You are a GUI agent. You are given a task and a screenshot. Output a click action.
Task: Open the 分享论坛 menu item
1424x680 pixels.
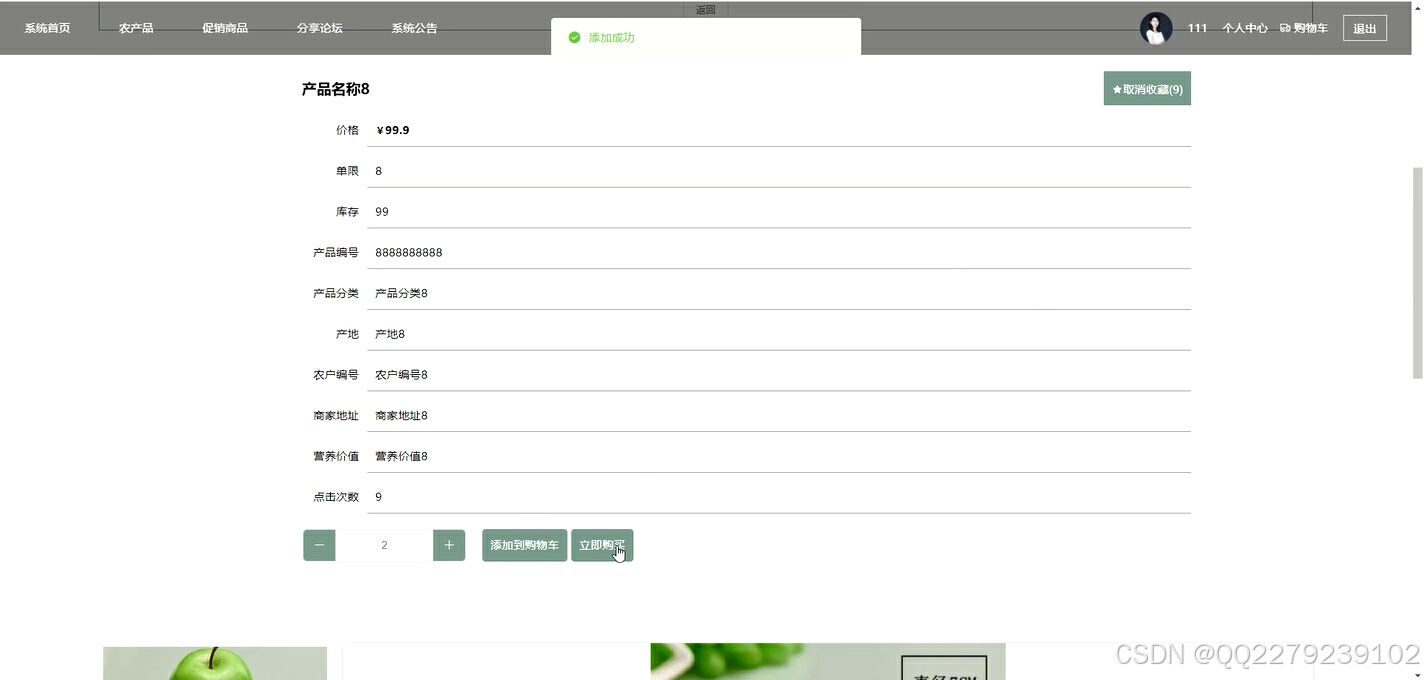(x=320, y=28)
